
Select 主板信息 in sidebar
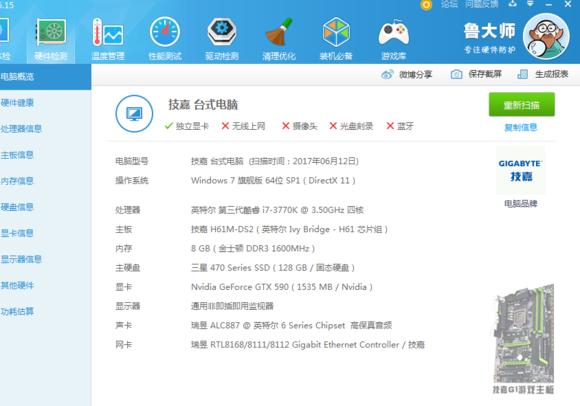coord(17,155)
